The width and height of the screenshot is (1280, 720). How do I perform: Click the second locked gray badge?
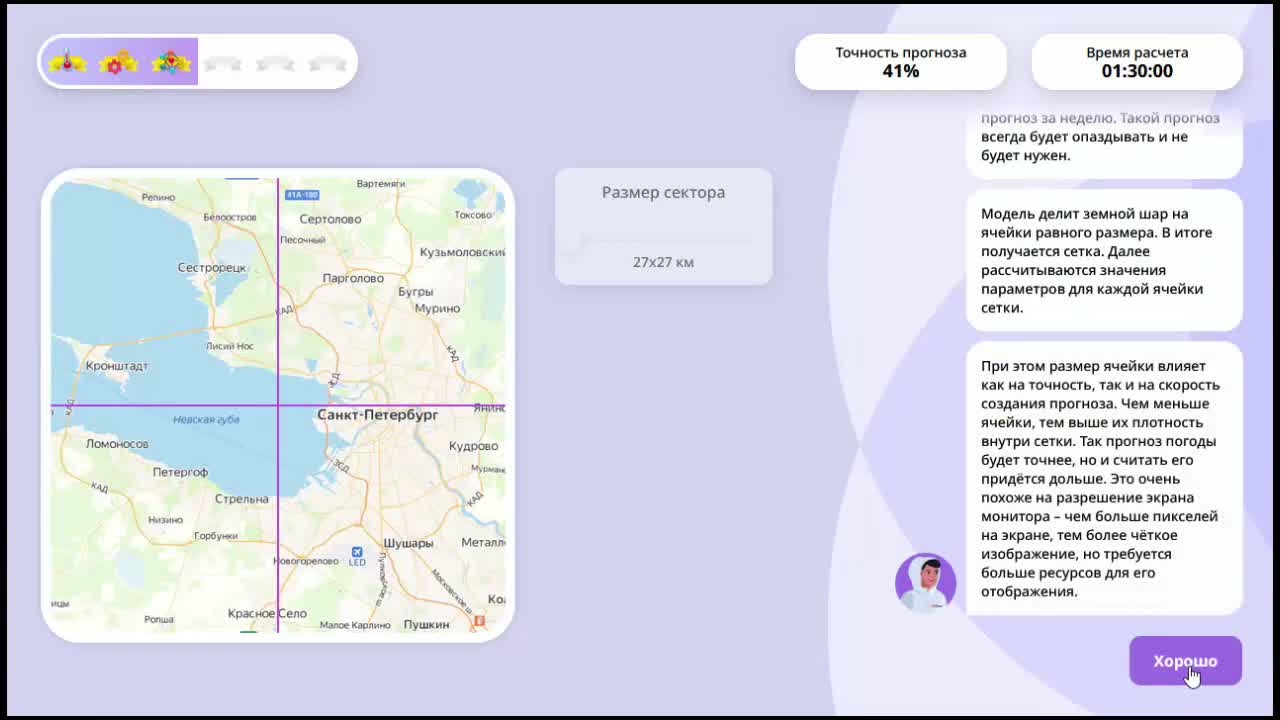tap(275, 63)
